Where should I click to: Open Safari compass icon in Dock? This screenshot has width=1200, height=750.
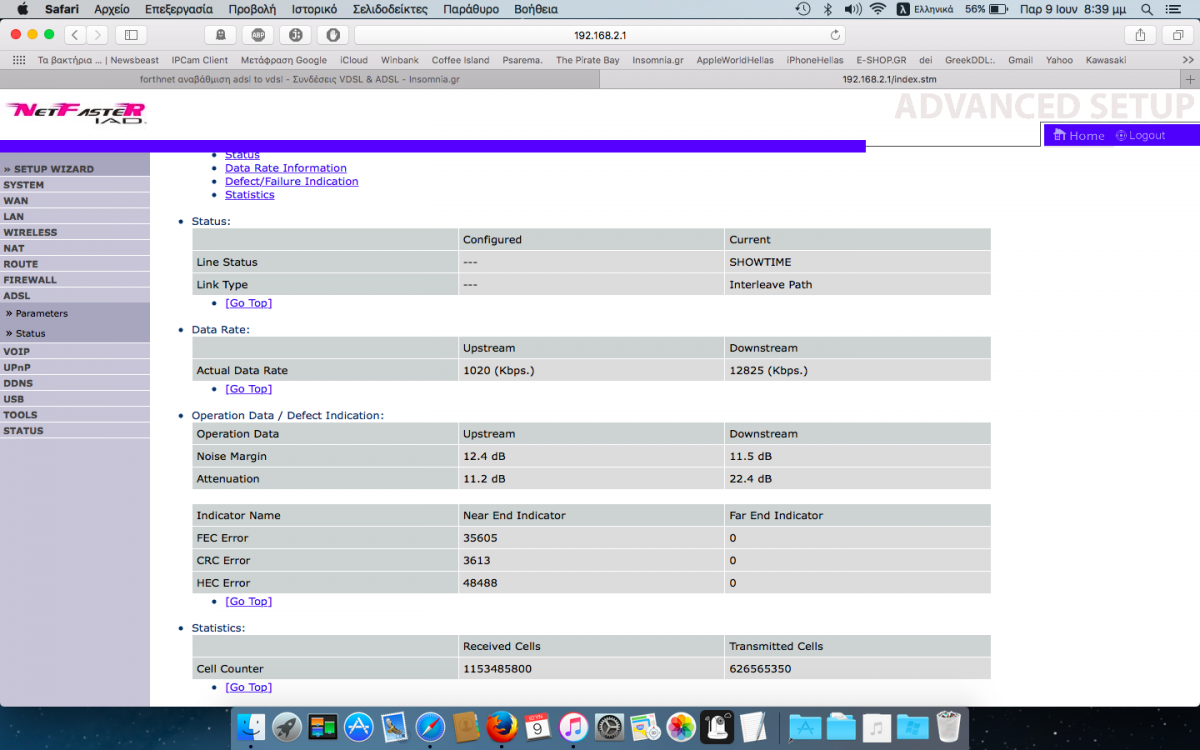coord(430,727)
